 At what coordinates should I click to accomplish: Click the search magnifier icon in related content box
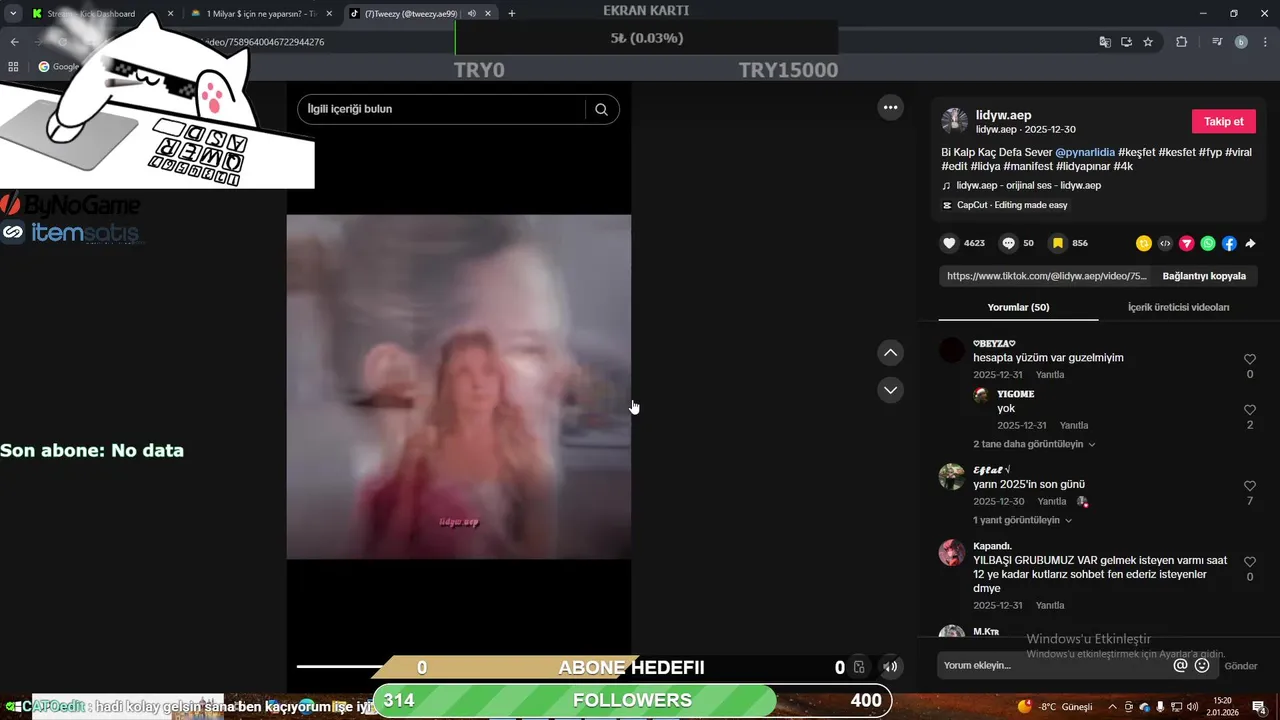click(601, 109)
